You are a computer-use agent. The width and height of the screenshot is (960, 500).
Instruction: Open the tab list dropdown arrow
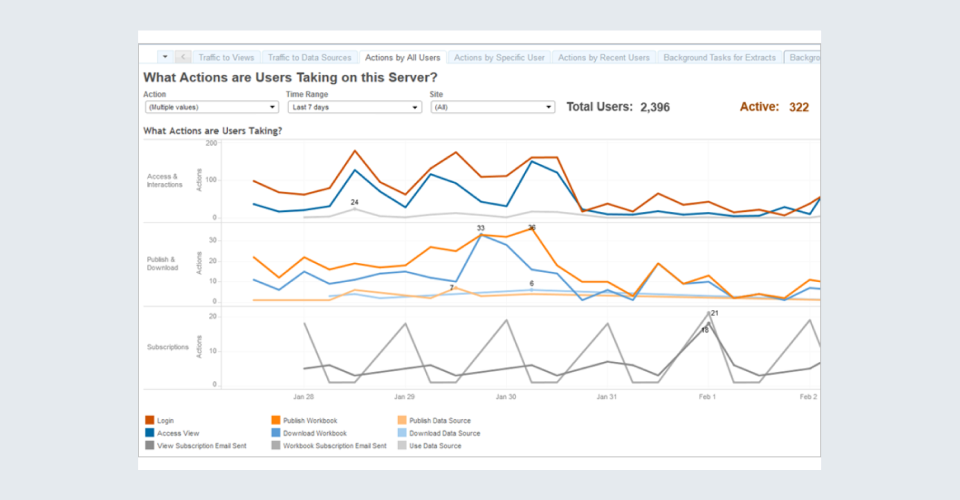click(164, 57)
